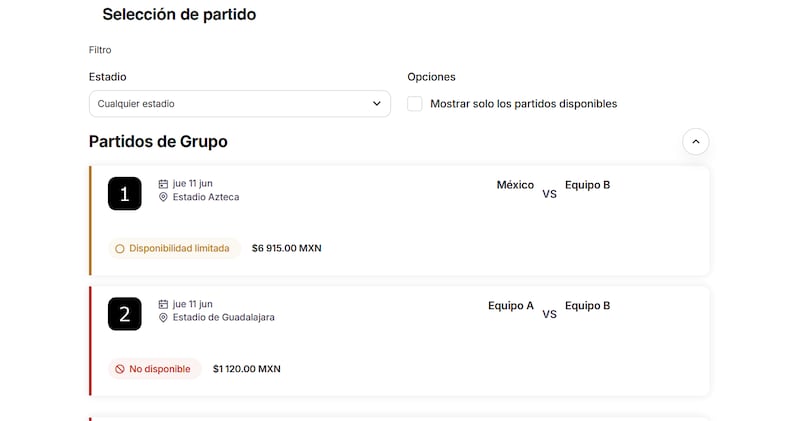Click the $1 120.00 MXN price
Viewport: 800px width, 421px height.
click(247, 369)
